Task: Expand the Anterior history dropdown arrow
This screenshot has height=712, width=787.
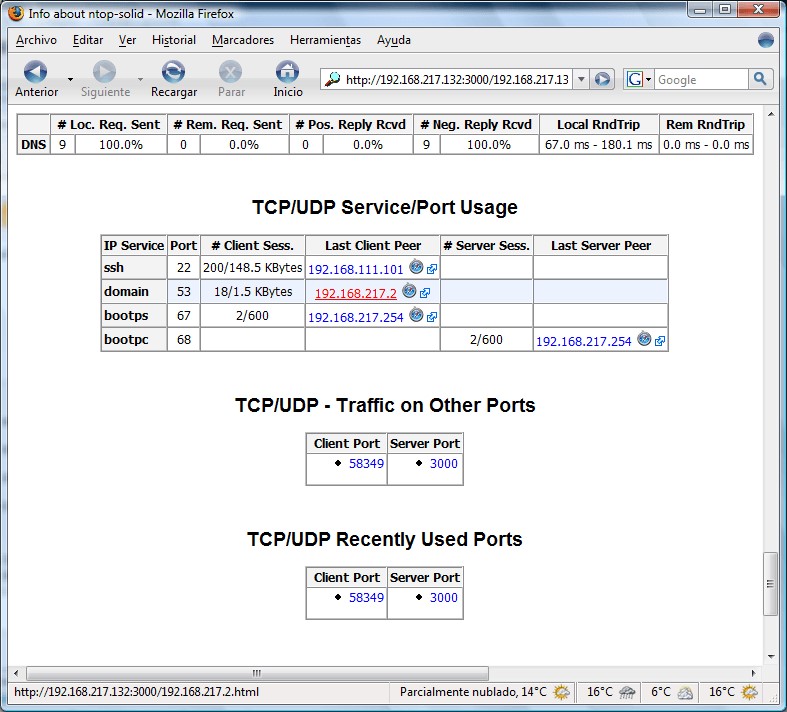Action: 70,79
